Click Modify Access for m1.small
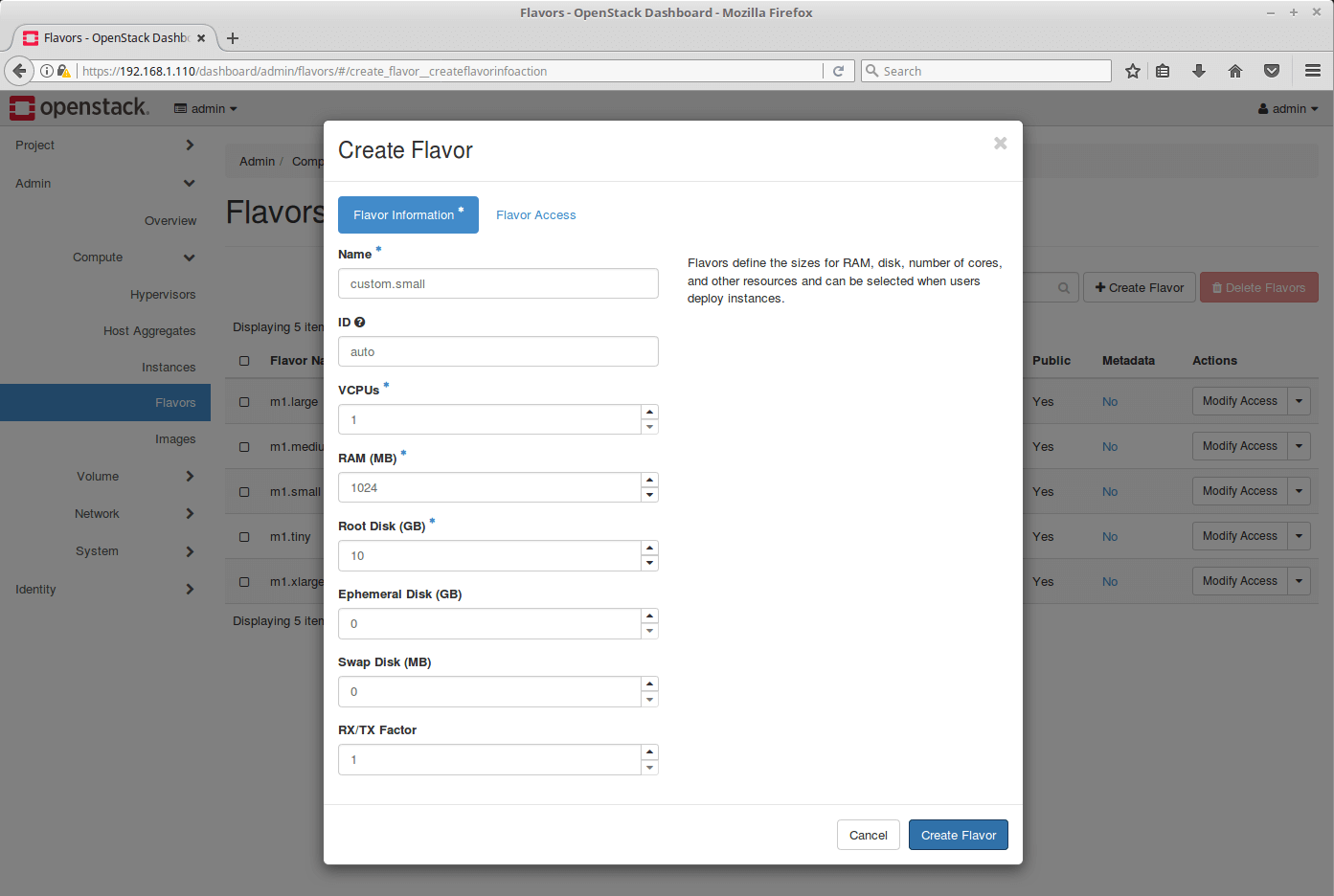This screenshot has height=896, width=1334. point(1239,491)
